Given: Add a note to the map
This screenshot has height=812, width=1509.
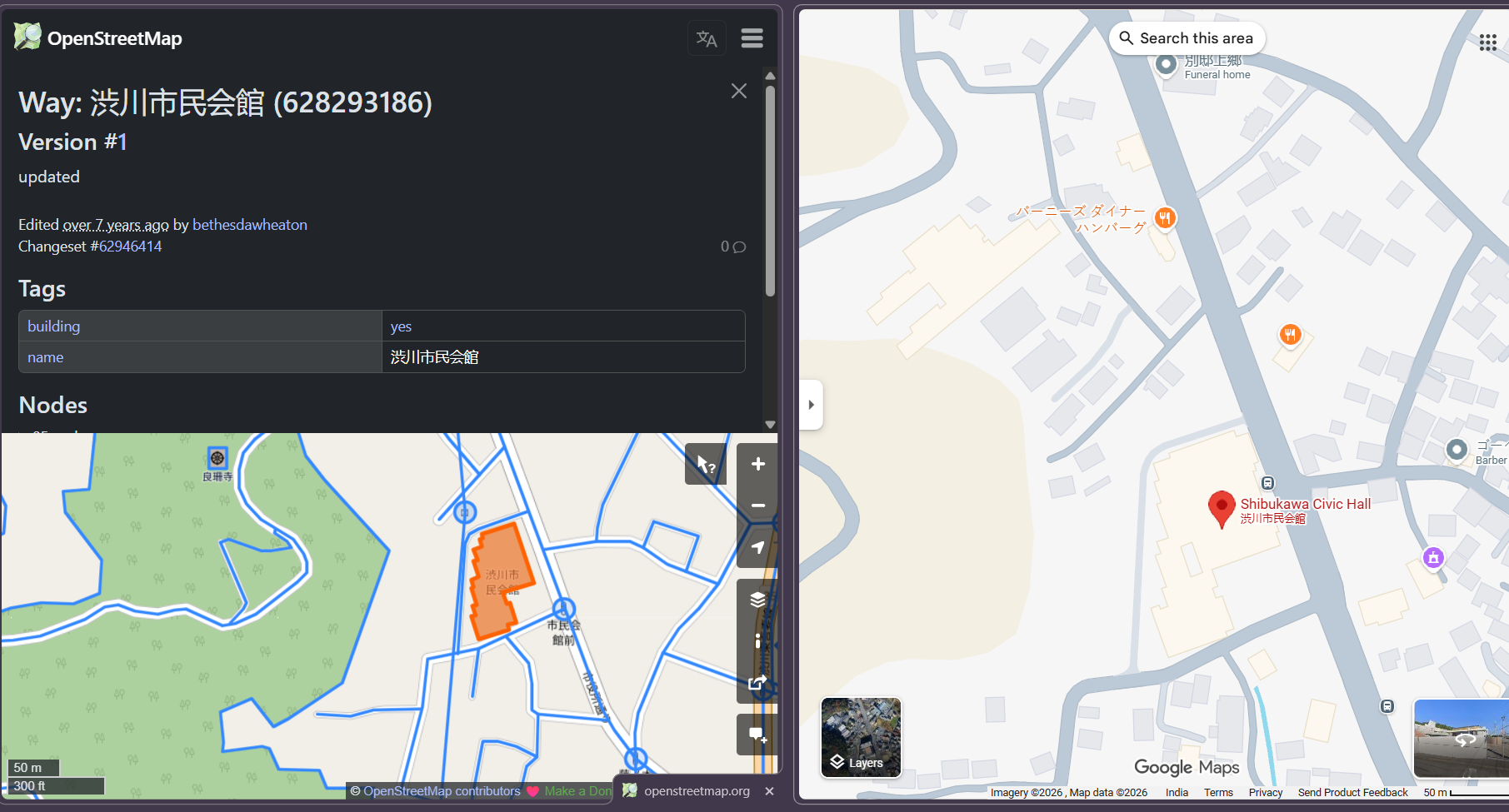Looking at the screenshot, I should [757, 735].
